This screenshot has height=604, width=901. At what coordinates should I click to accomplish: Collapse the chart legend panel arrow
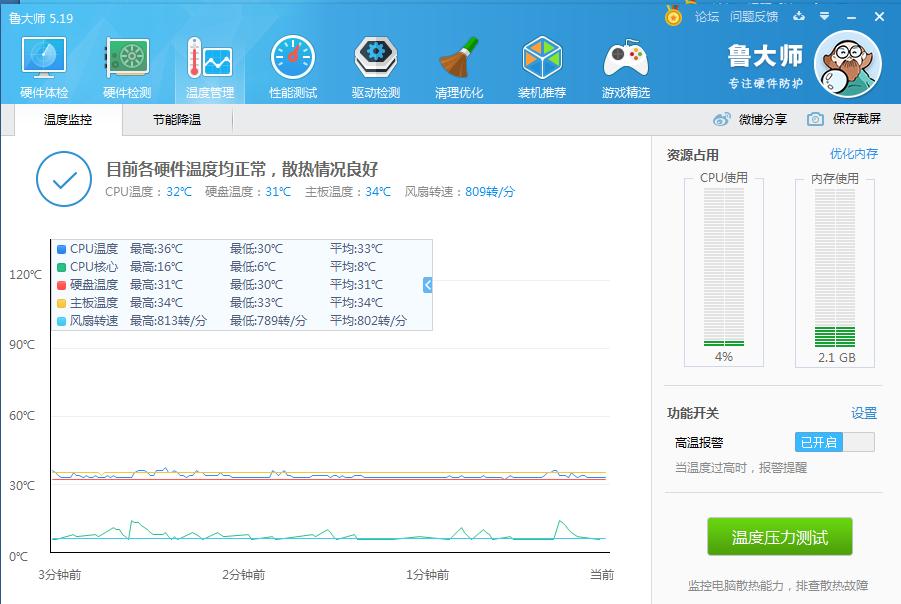(x=428, y=284)
